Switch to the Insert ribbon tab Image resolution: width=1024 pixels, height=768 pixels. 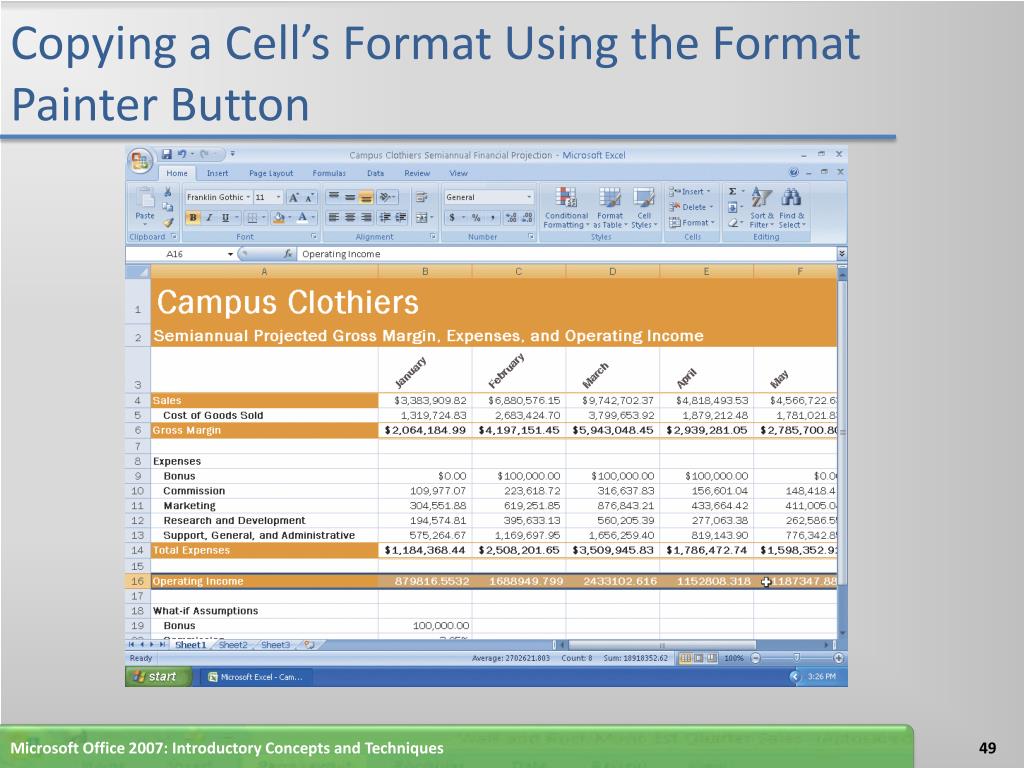(x=217, y=173)
